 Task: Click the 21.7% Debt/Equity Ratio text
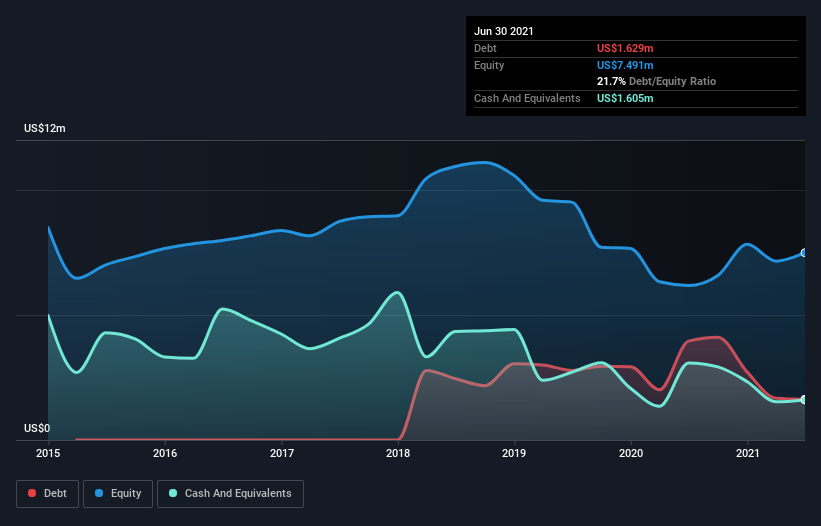[x=657, y=81]
